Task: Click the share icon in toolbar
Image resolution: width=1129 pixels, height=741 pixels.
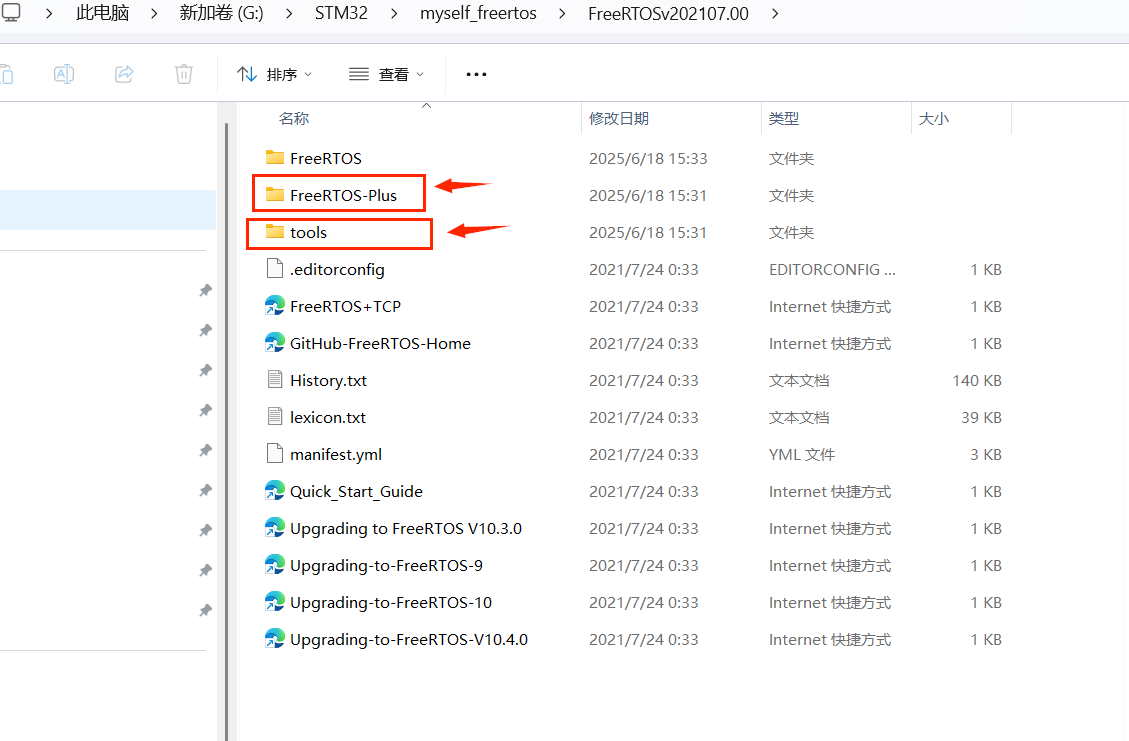Action: [x=124, y=73]
